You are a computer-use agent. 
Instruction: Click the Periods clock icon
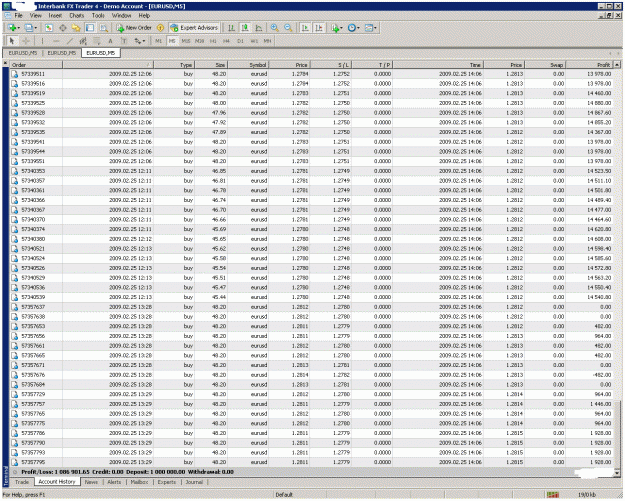tap(352, 28)
